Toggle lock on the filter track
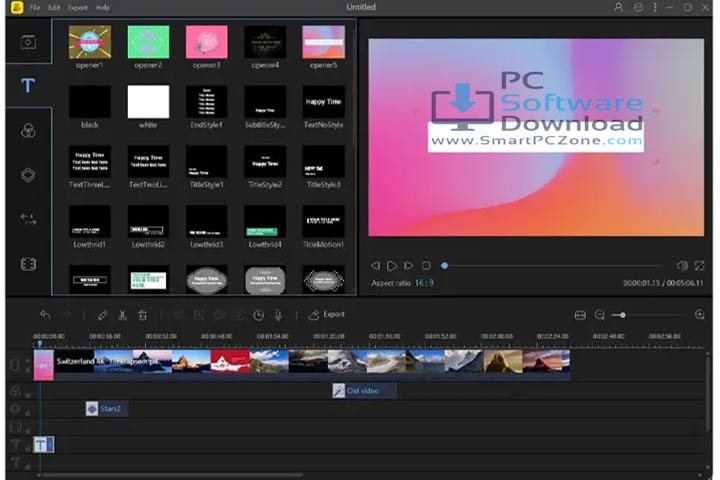 click(x=28, y=394)
